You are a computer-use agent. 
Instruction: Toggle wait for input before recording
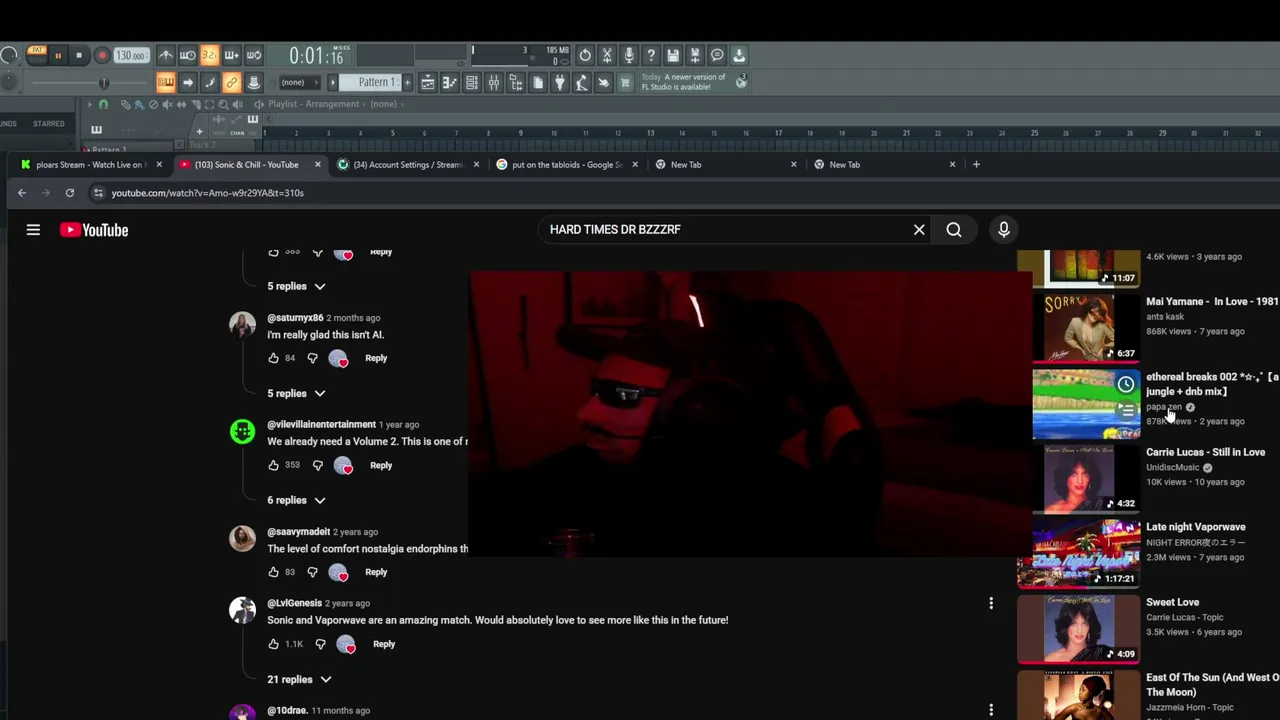point(188,55)
